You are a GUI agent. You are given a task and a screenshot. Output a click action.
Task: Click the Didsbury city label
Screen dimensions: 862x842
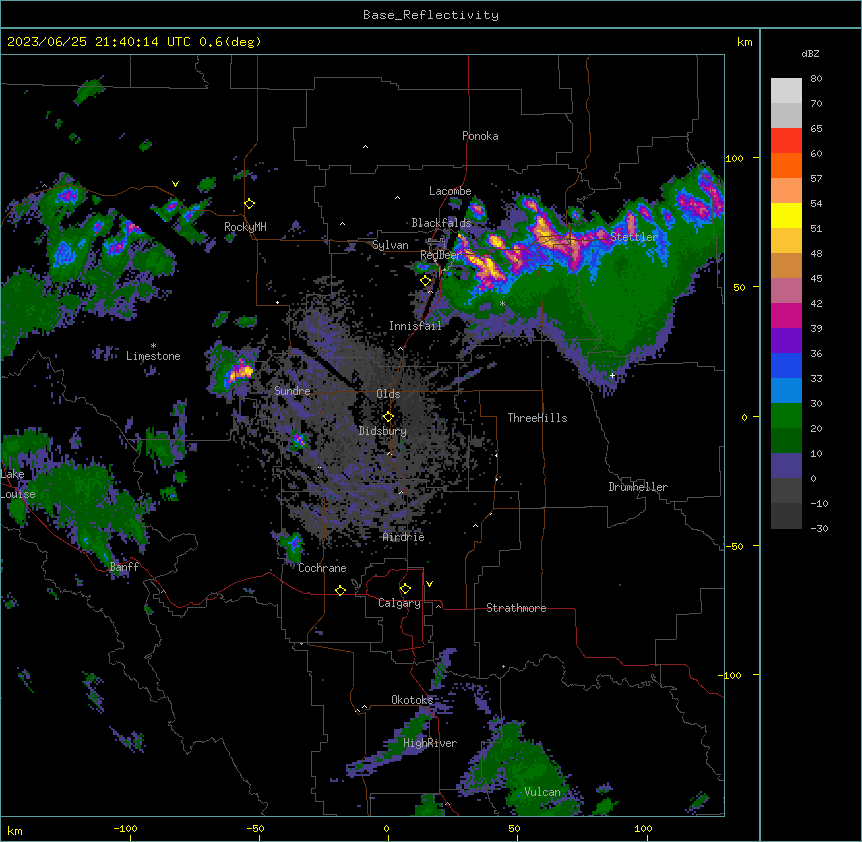(x=383, y=431)
